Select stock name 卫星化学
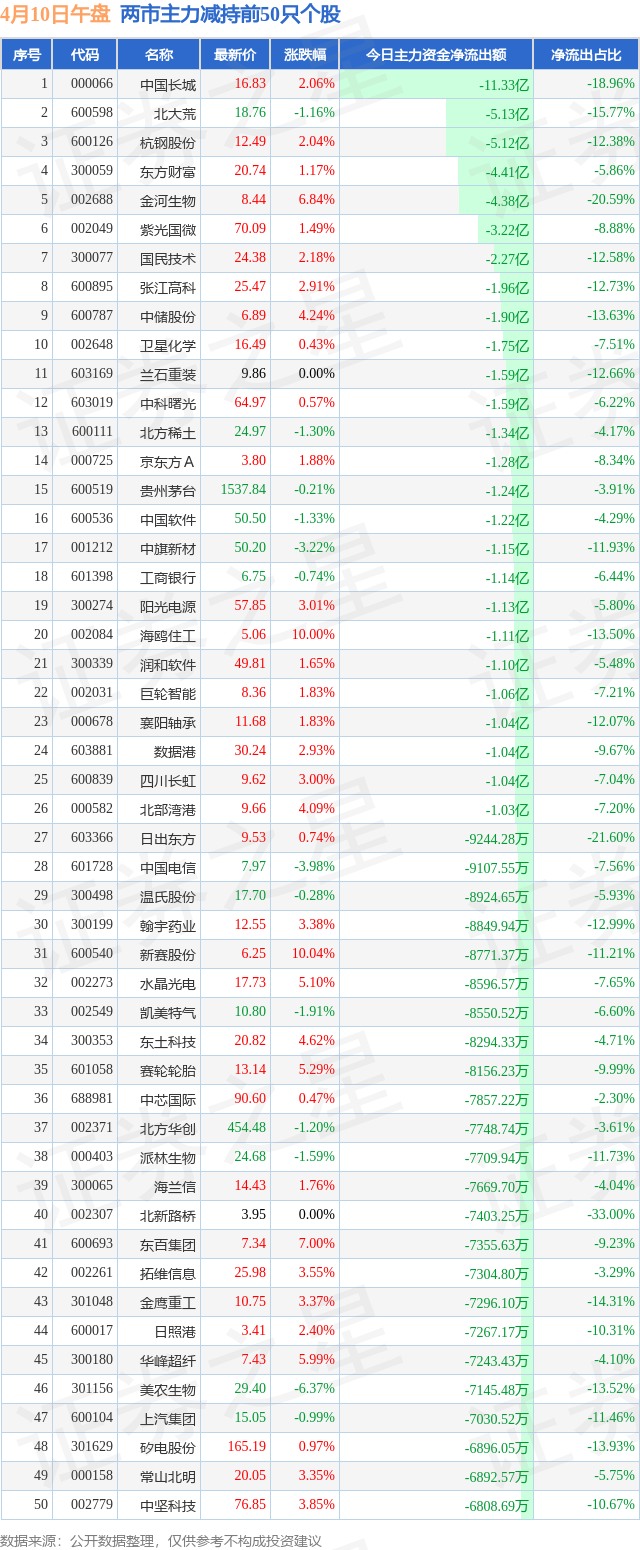640x1550 pixels. 168,346
